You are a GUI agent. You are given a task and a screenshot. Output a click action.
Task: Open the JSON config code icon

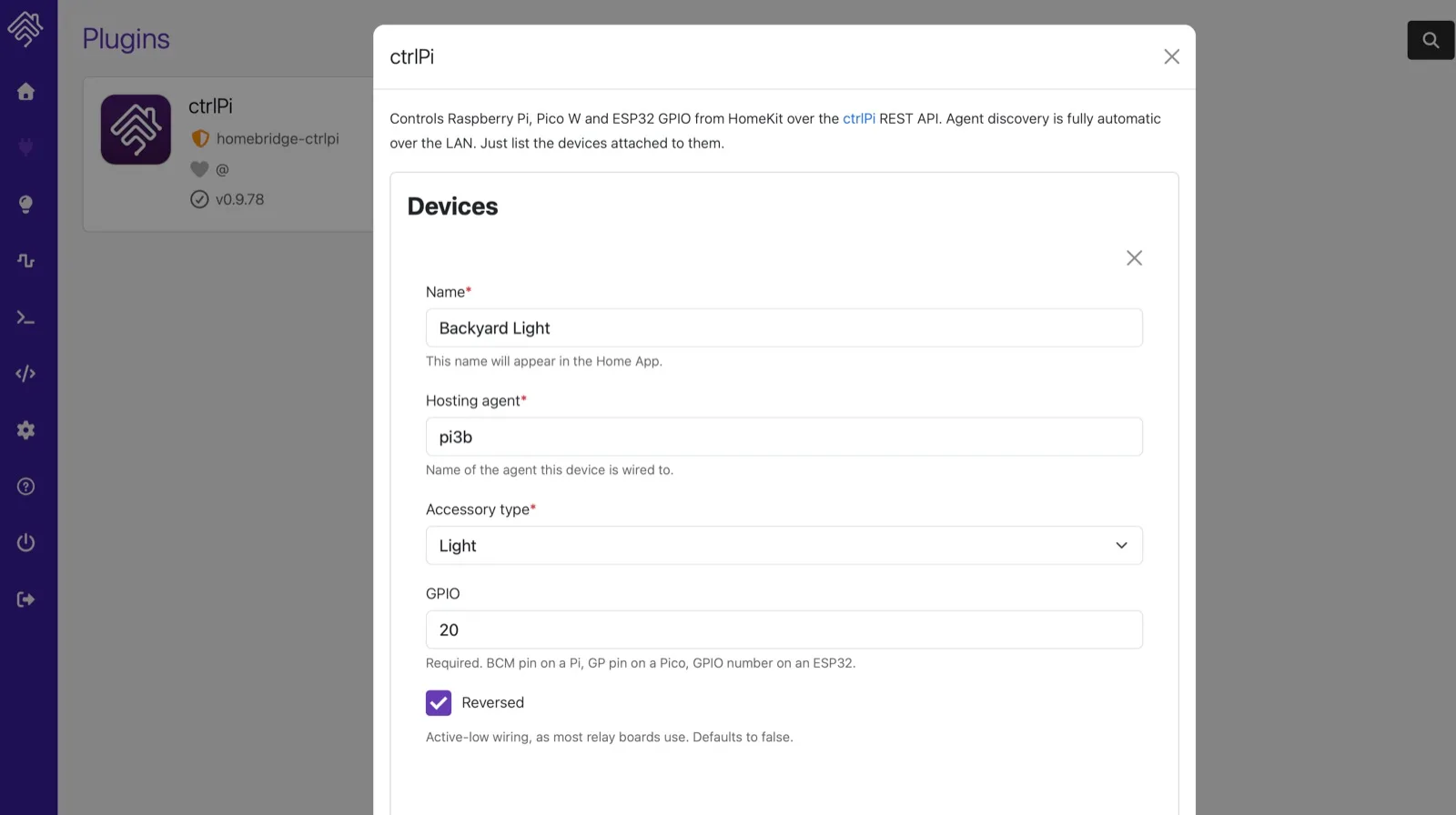[x=25, y=373]
